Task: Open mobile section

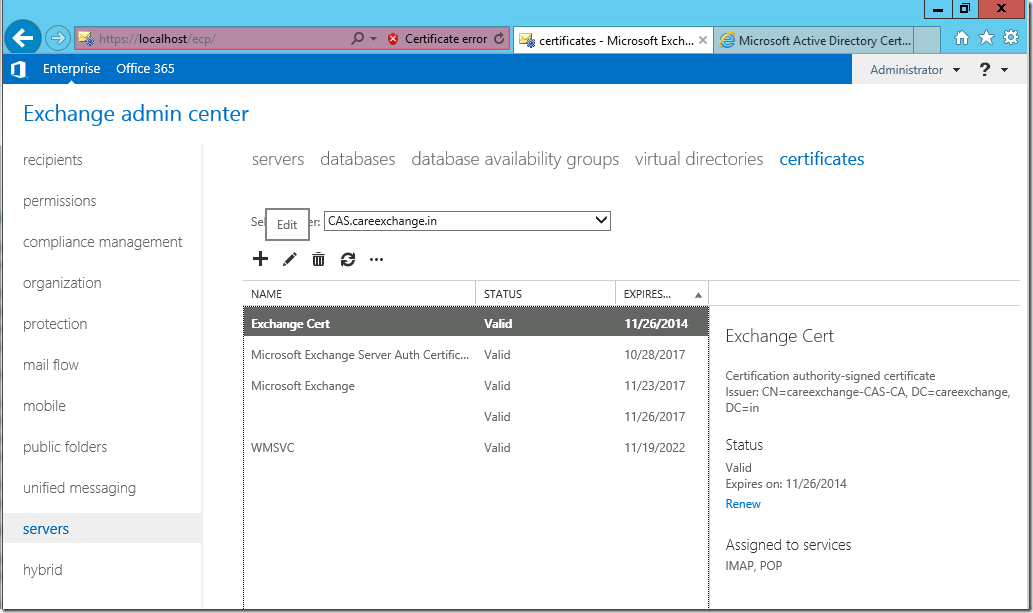Action: [44, 406]
